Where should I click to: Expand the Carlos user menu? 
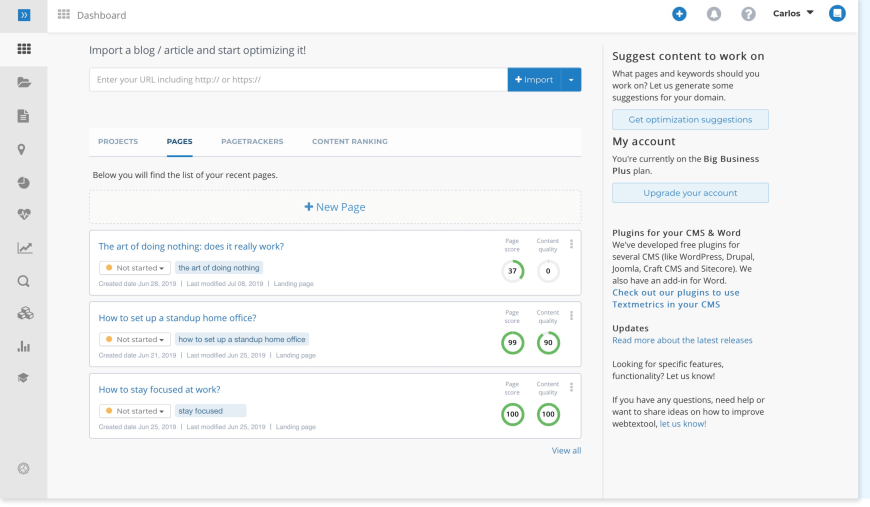793,14
